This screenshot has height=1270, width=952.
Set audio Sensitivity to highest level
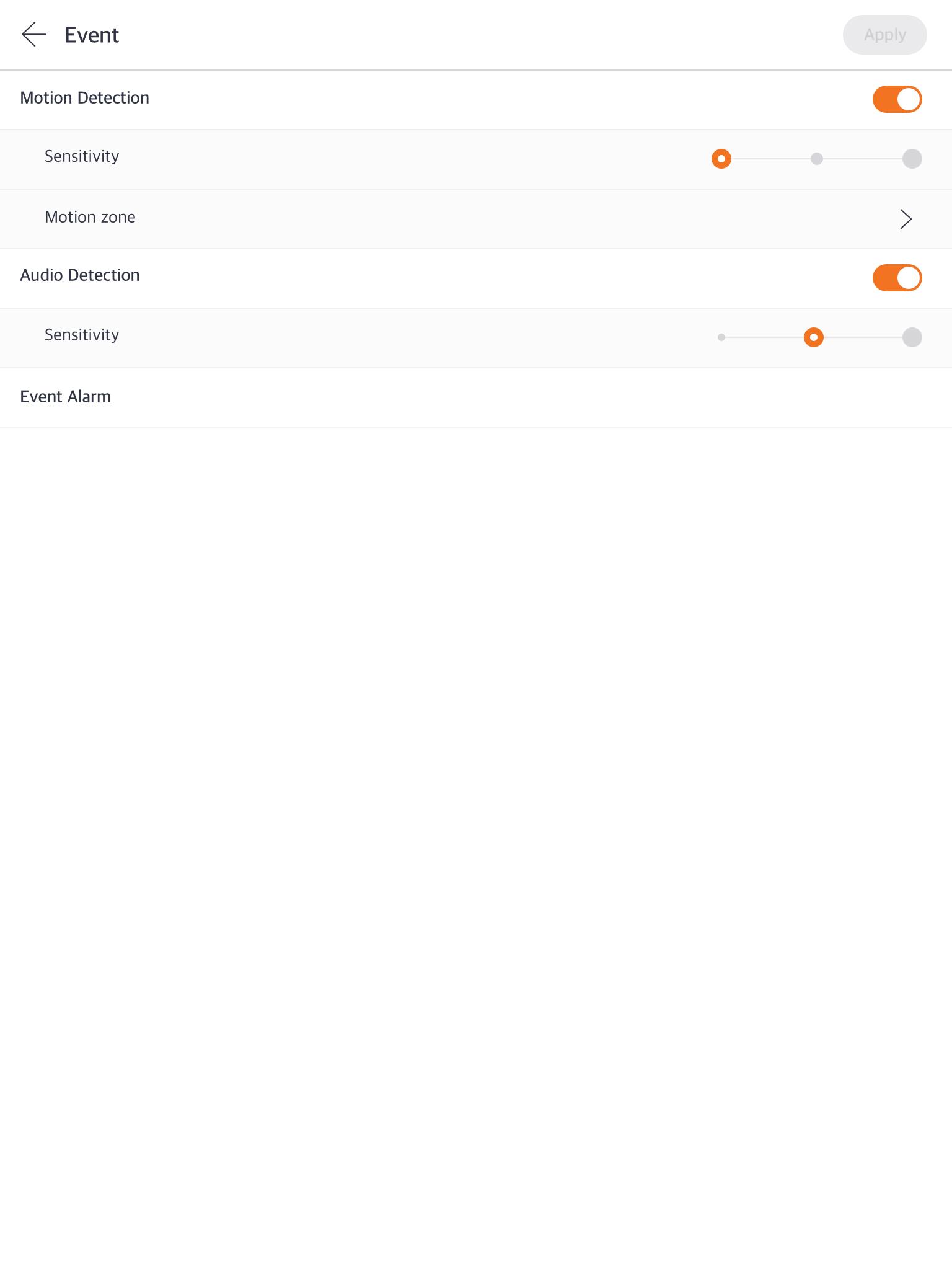[912, 337]
